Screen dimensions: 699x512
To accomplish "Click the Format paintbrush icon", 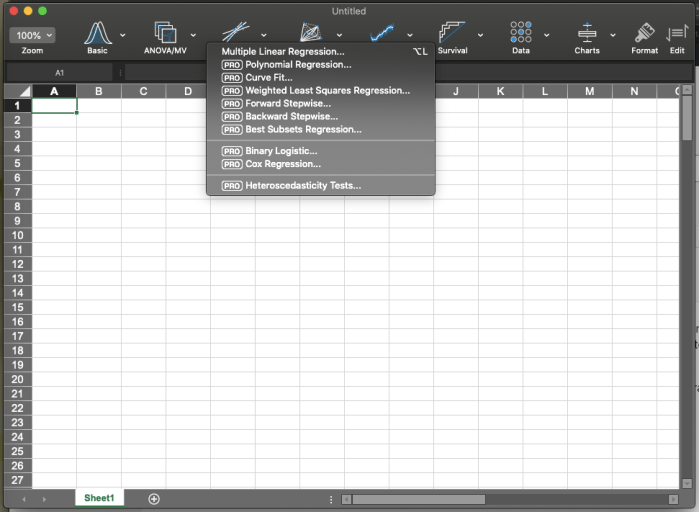I will point(644,34).
